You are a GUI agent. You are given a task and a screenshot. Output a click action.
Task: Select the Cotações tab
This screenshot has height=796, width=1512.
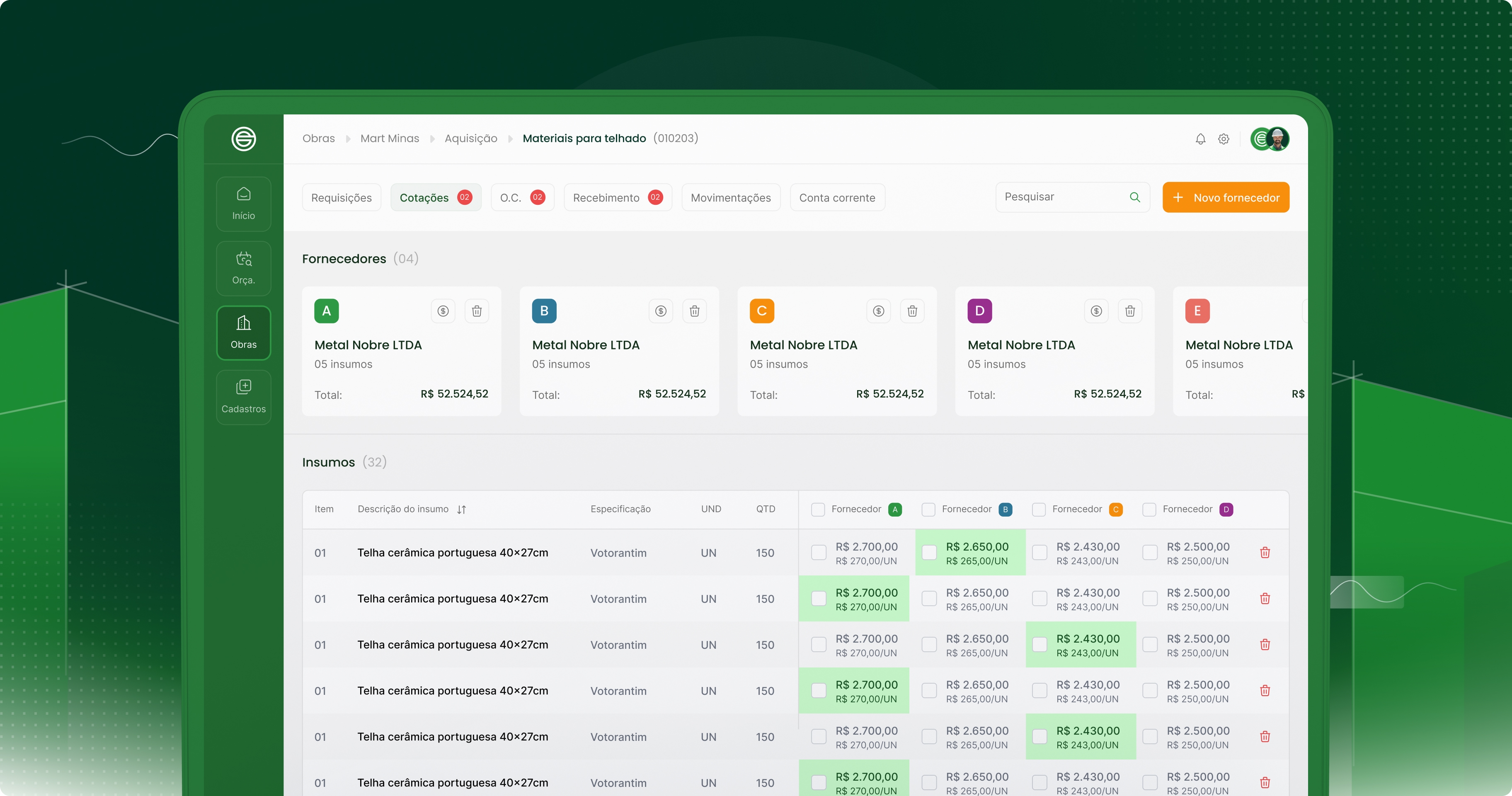coord(436,197)
